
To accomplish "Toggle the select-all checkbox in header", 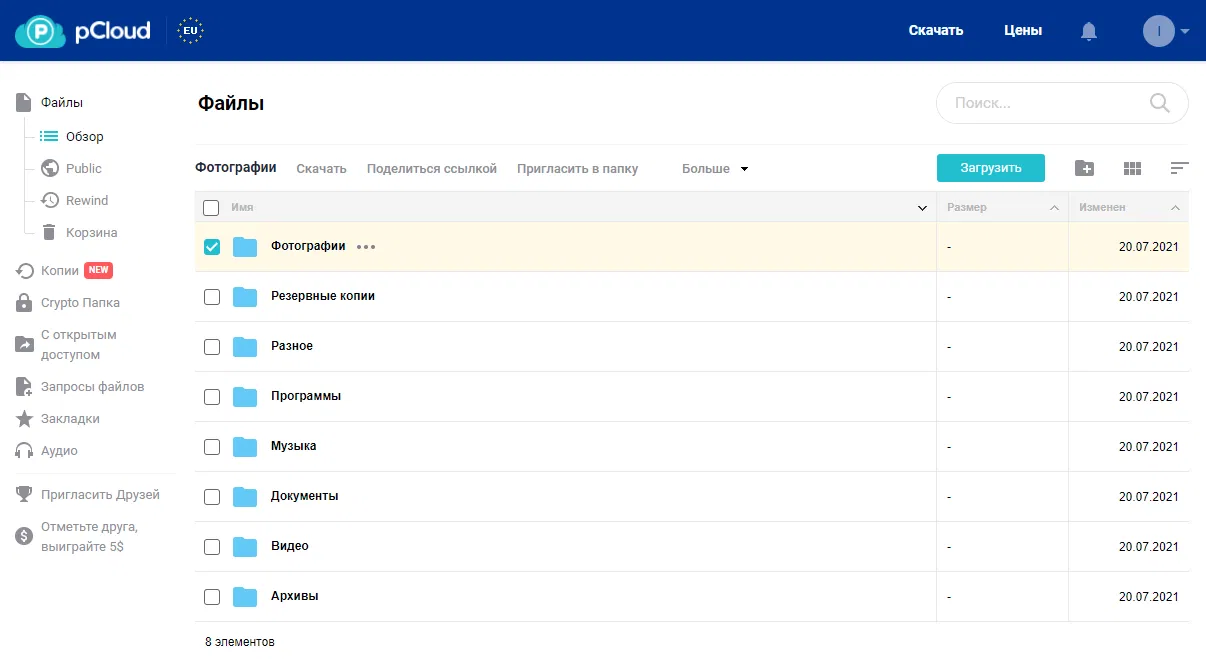I will (211, 208).
